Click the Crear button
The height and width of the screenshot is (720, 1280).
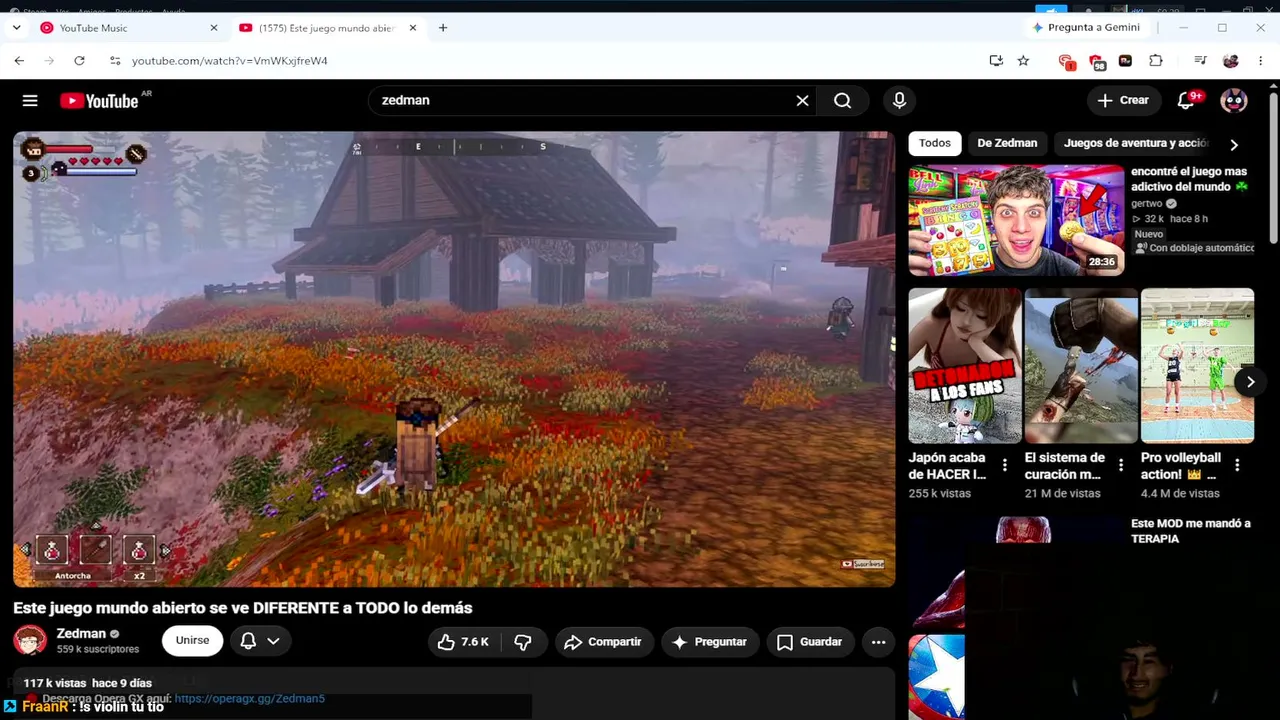[1123, 100]
